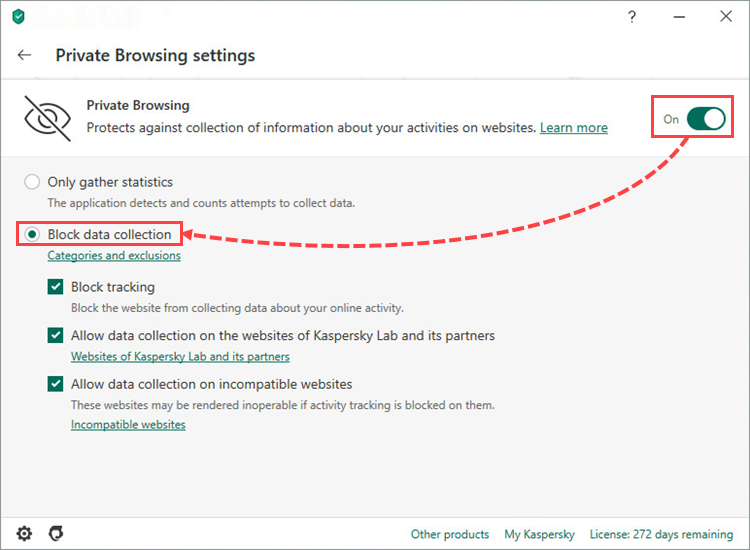This screenshot has height=550, width=750.
Task: Select Only gather statistics option
Action: pyautogui.click(x=32, y=182)
